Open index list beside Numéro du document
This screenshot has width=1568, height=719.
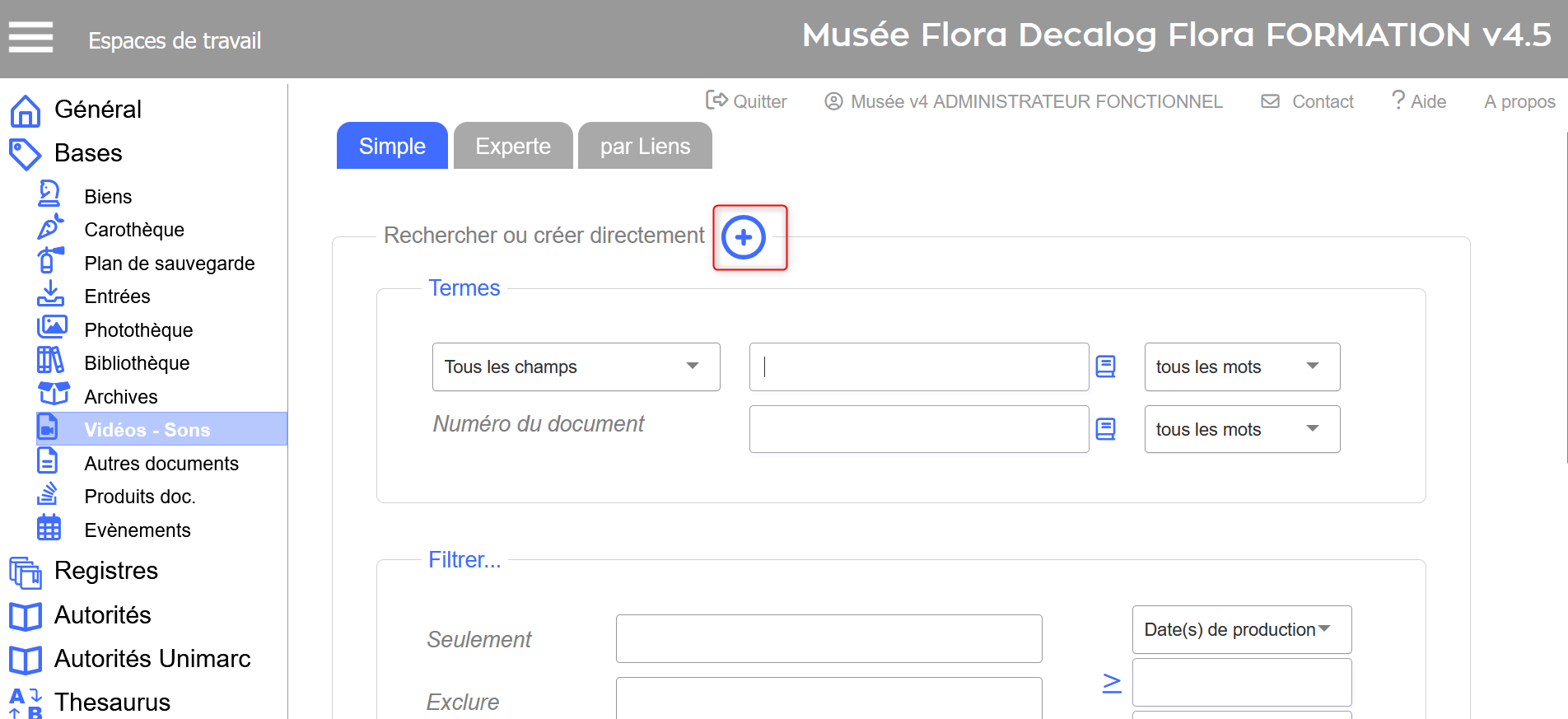click(x=1105, y=429)
